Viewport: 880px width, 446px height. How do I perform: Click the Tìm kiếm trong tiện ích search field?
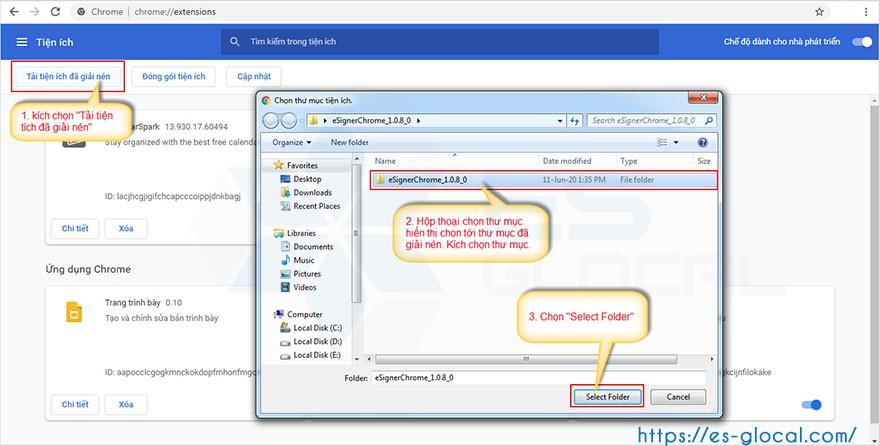click(439, 42)
